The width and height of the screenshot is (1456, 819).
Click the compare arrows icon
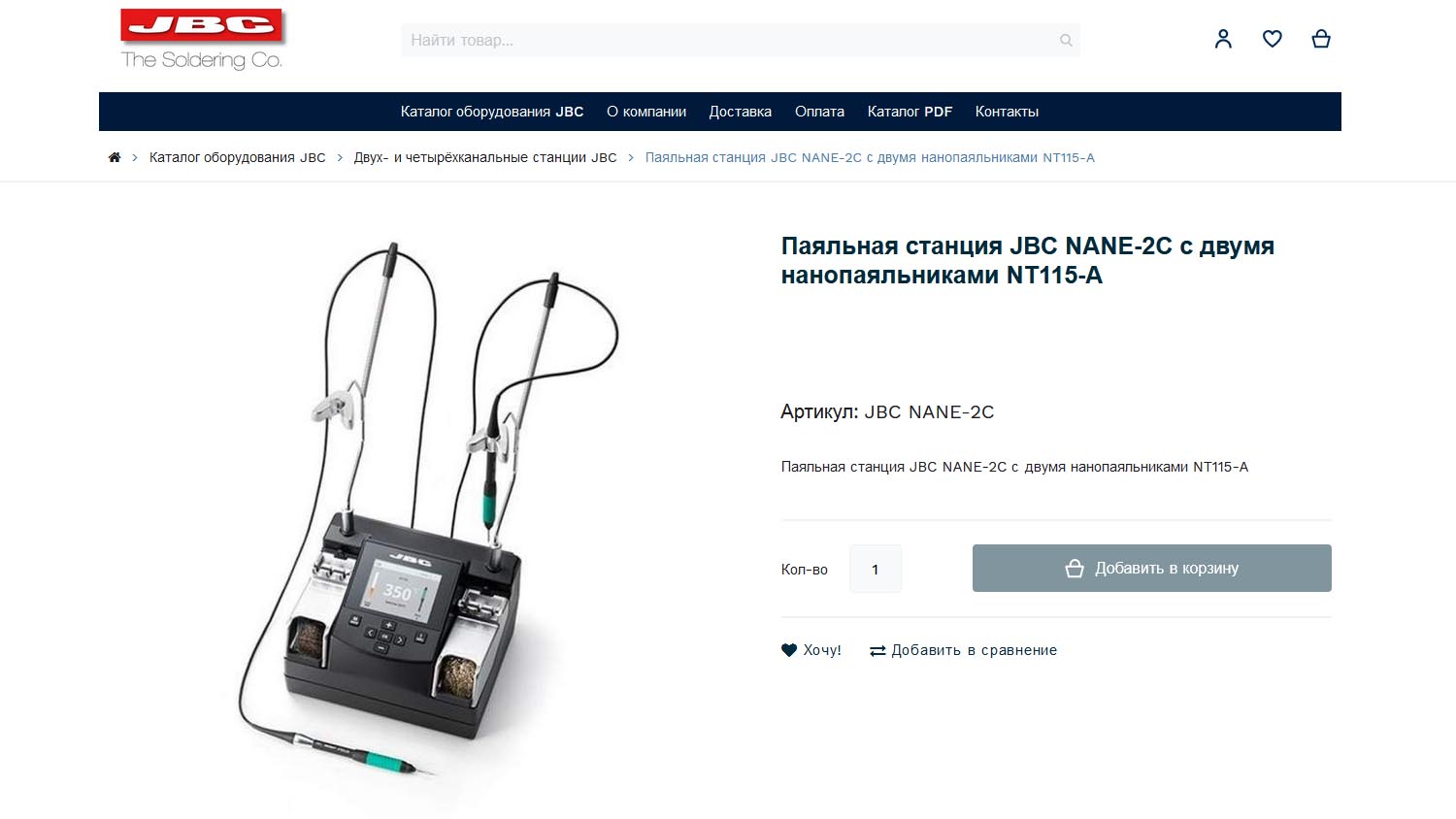(x=877, y=650)
